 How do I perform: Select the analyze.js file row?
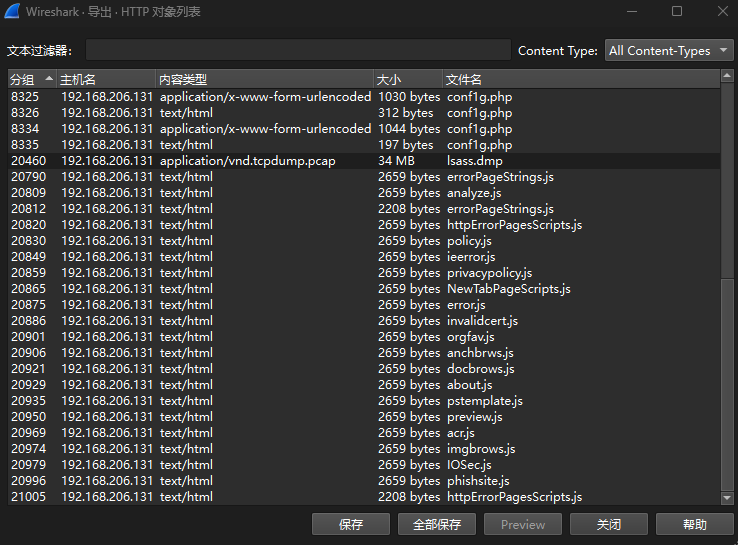click(364, 193)
